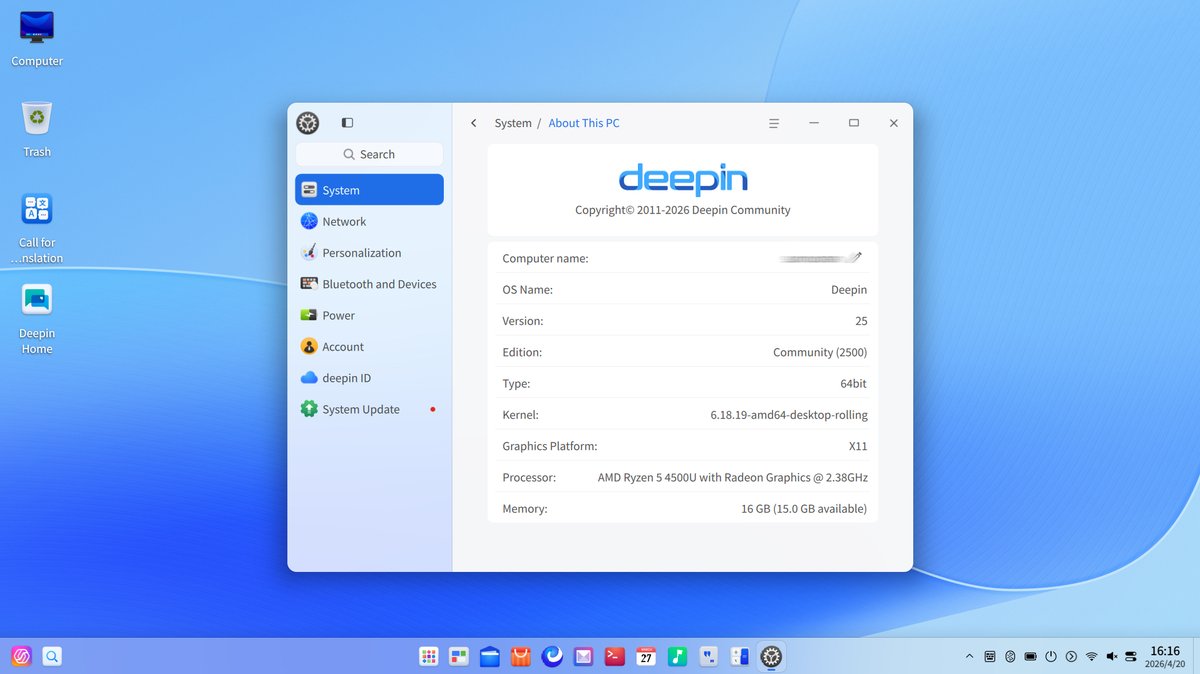Open Computer desktop icon
Viewport: 1200px width, 674px height.
click(37, 39)
